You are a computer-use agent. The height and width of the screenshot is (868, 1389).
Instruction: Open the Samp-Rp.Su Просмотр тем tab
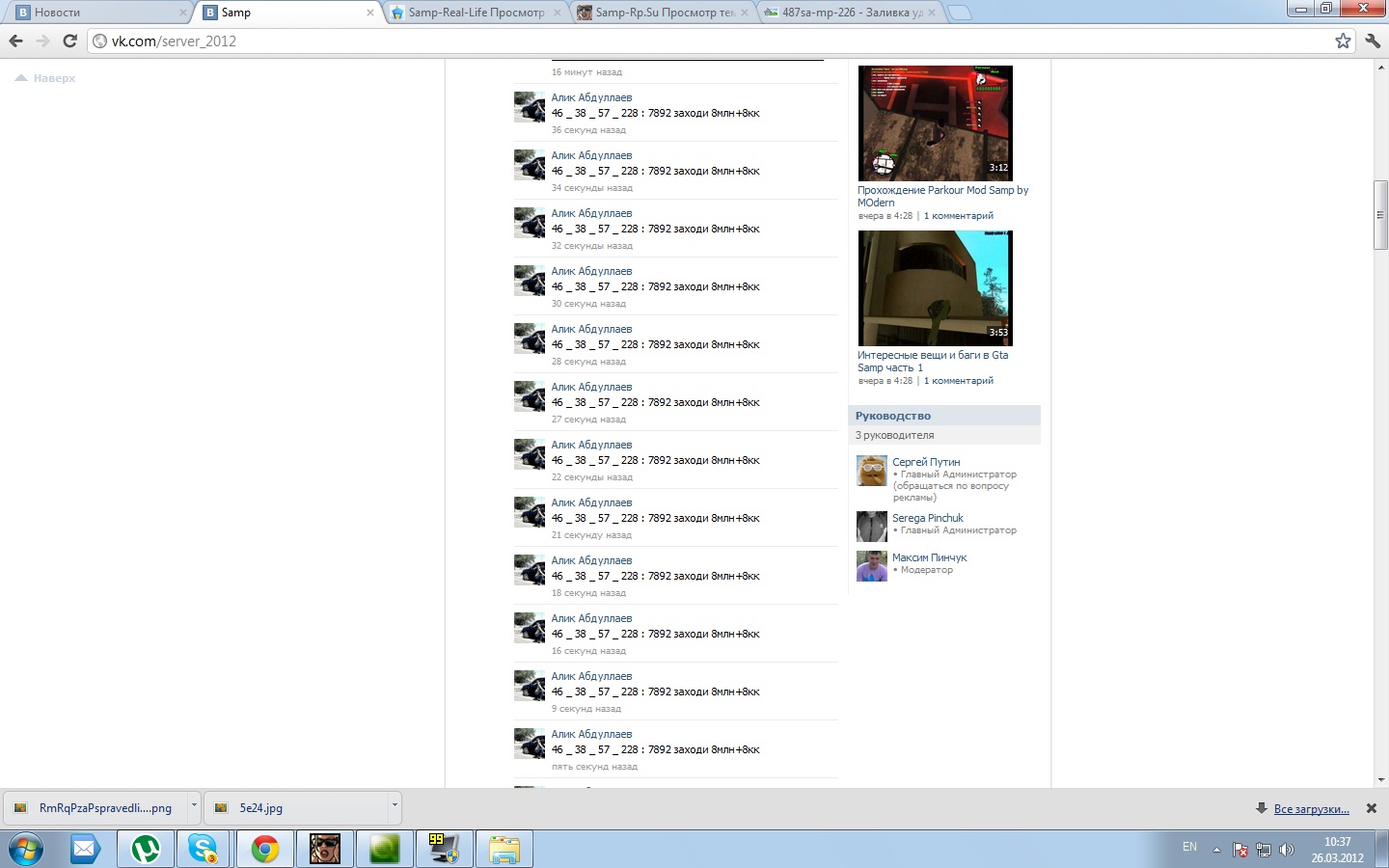(x=662, y=13)
